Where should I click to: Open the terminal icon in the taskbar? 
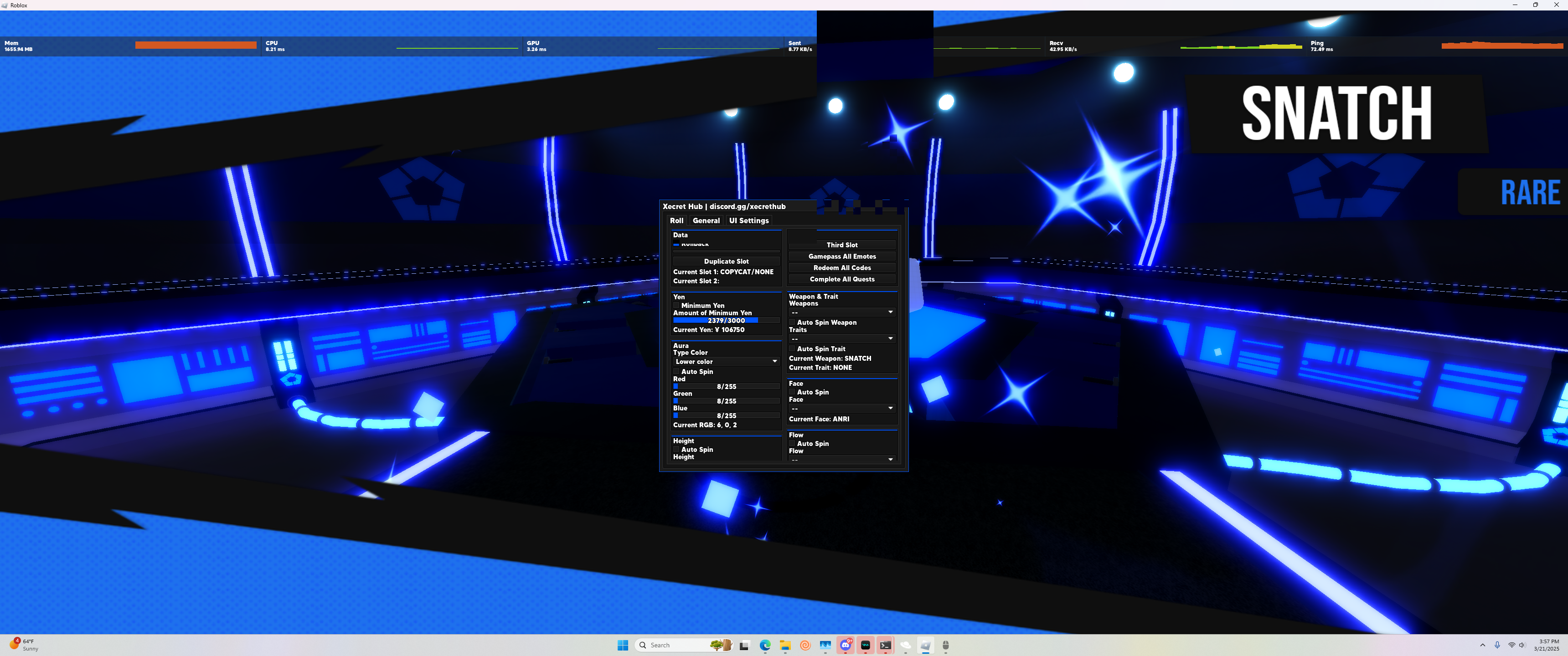(x=886, y=645)
